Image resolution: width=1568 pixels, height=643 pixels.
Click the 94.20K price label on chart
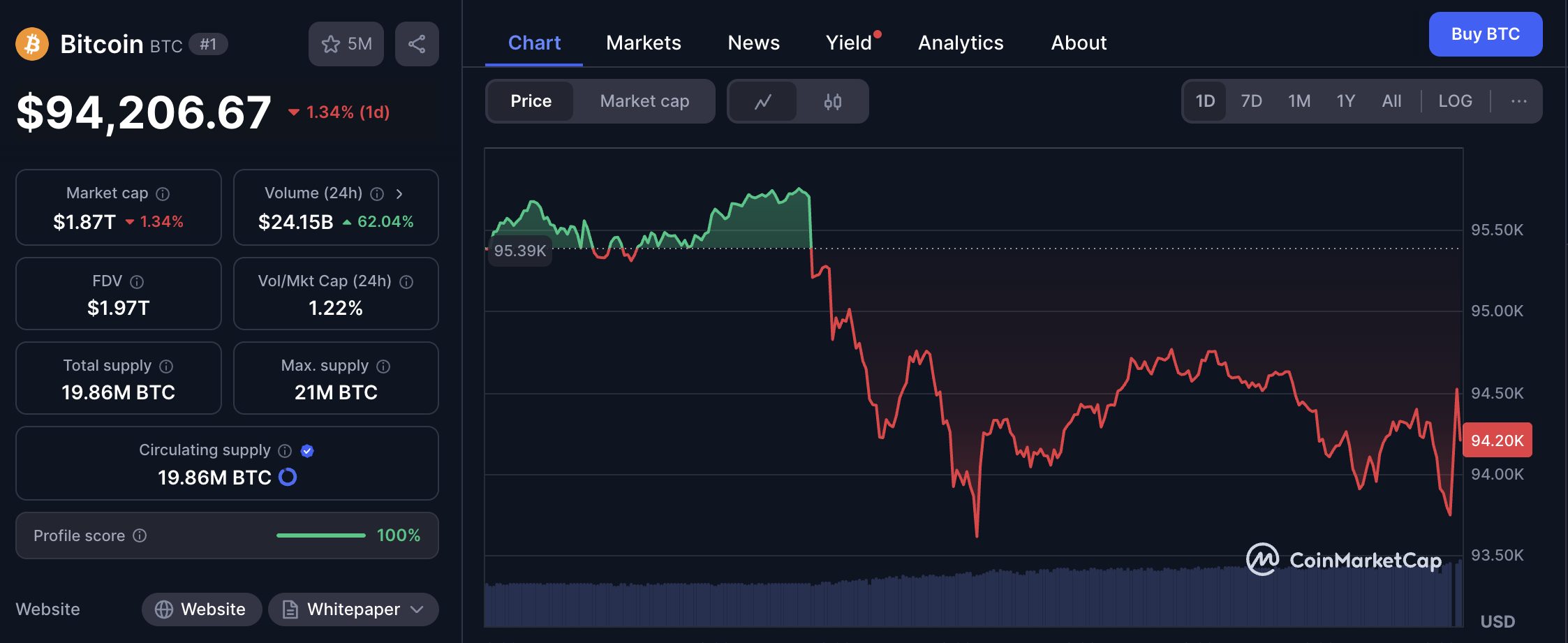point(1497,440)
